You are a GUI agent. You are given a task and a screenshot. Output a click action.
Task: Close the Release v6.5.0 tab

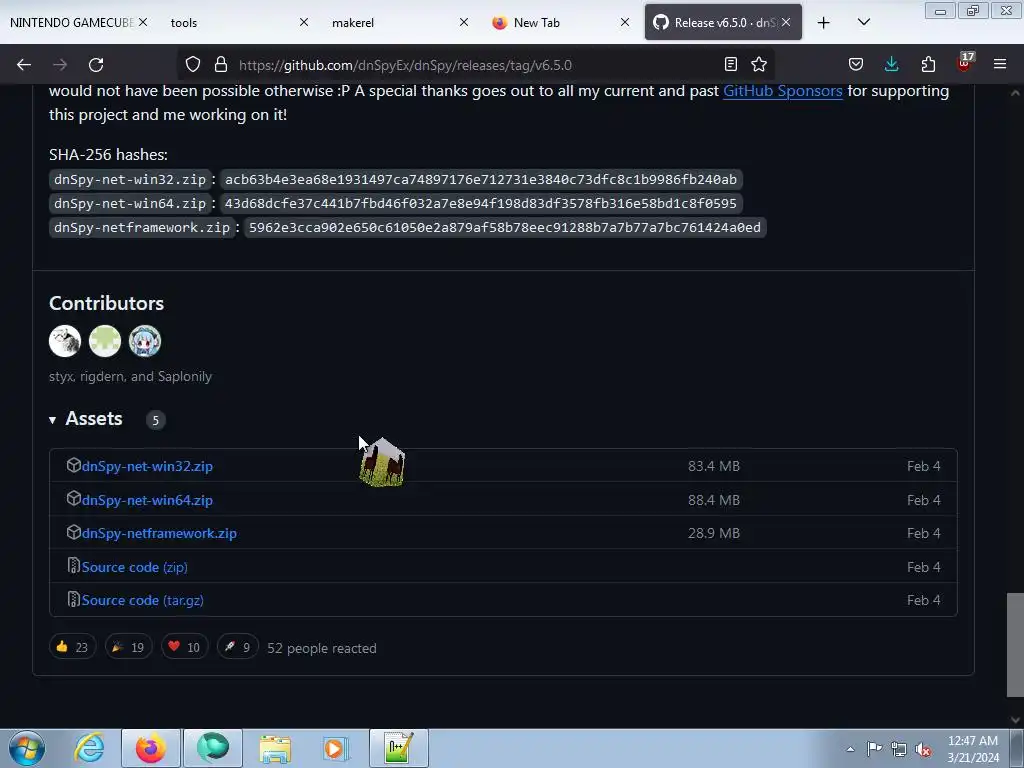786,22
